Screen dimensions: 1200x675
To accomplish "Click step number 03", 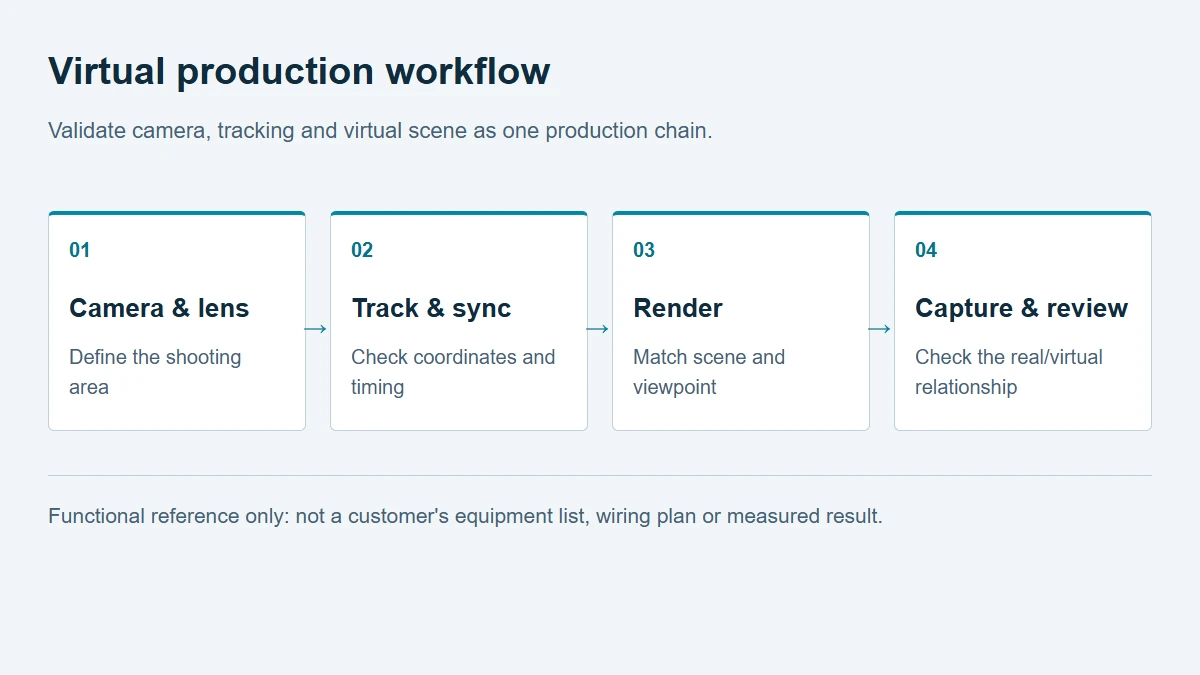I will pos(644,250).
